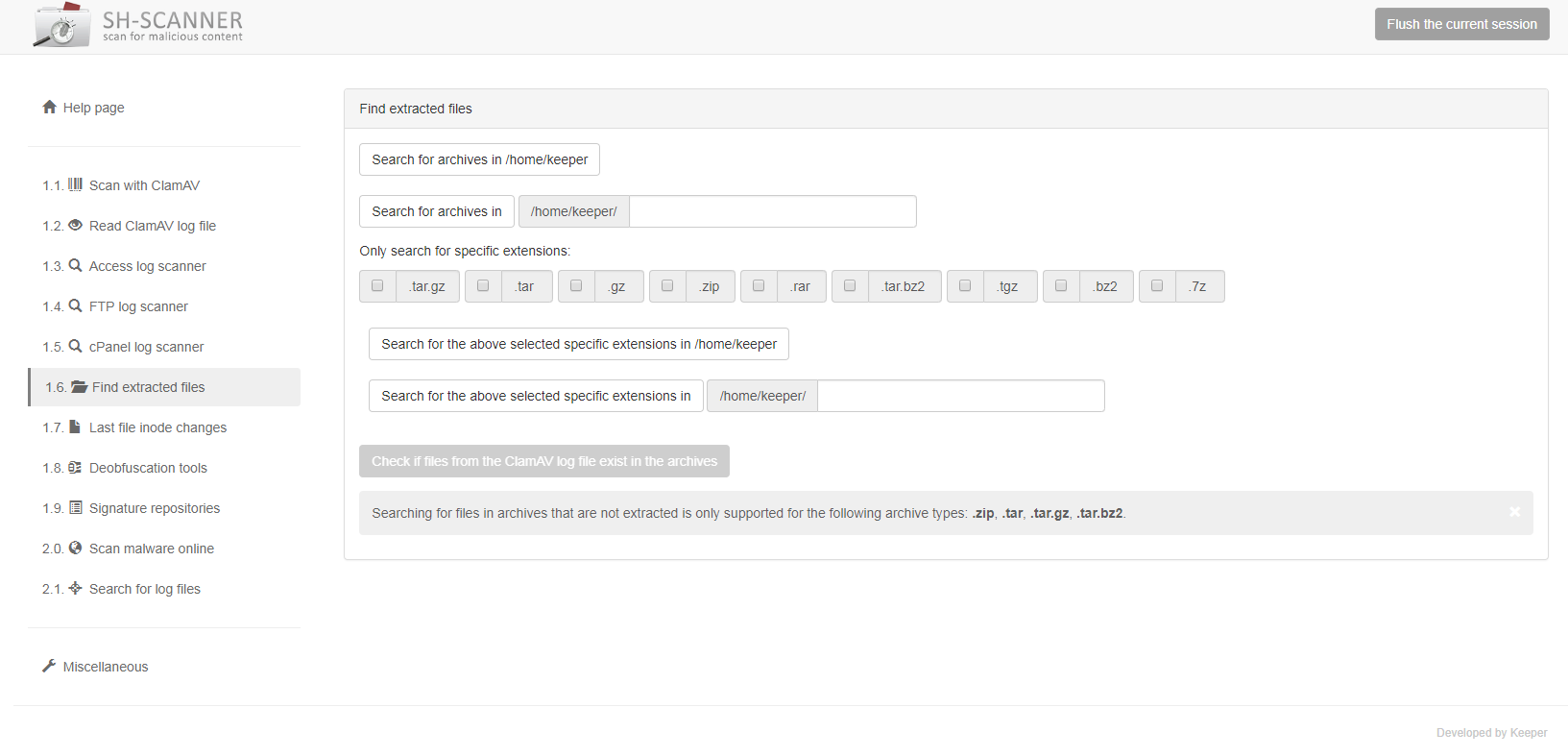
Task: Open Scan malware online section
Action: tap(164, 549)
